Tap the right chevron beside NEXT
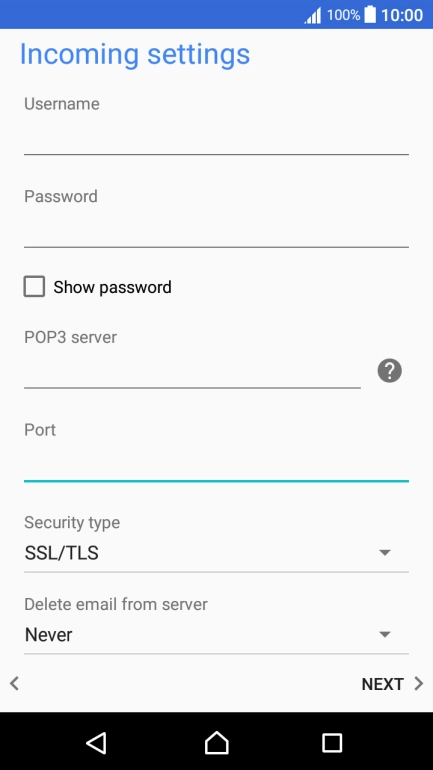This screenshot has height=770, width=433. [x=418, y=684]
